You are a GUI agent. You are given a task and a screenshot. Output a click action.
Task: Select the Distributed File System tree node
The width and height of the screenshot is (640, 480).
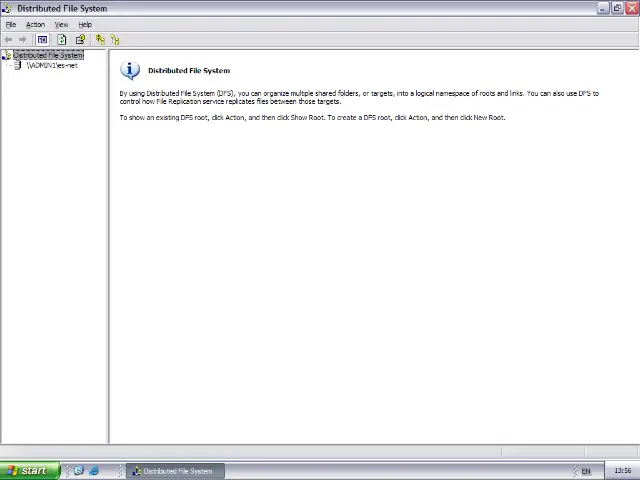48,55
